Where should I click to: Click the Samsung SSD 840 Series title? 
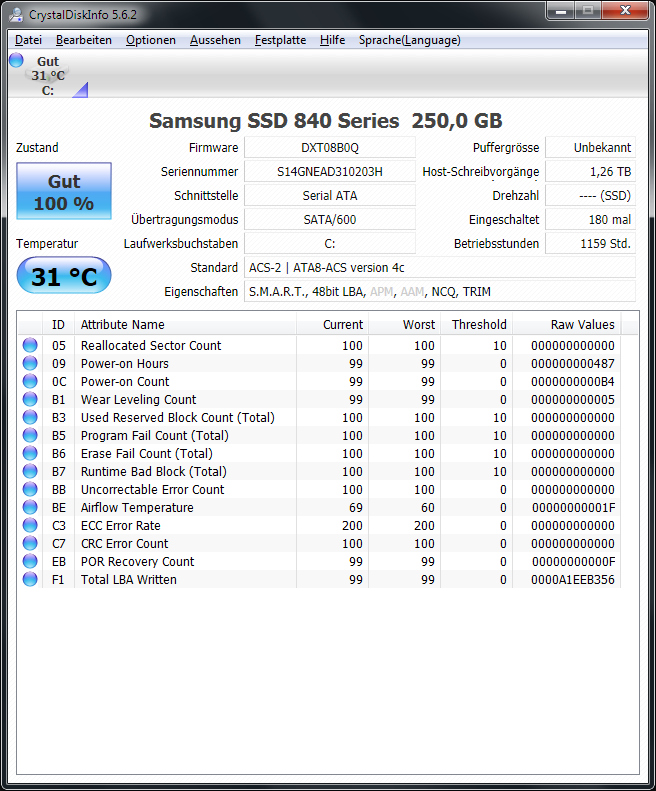pos(326,121)
